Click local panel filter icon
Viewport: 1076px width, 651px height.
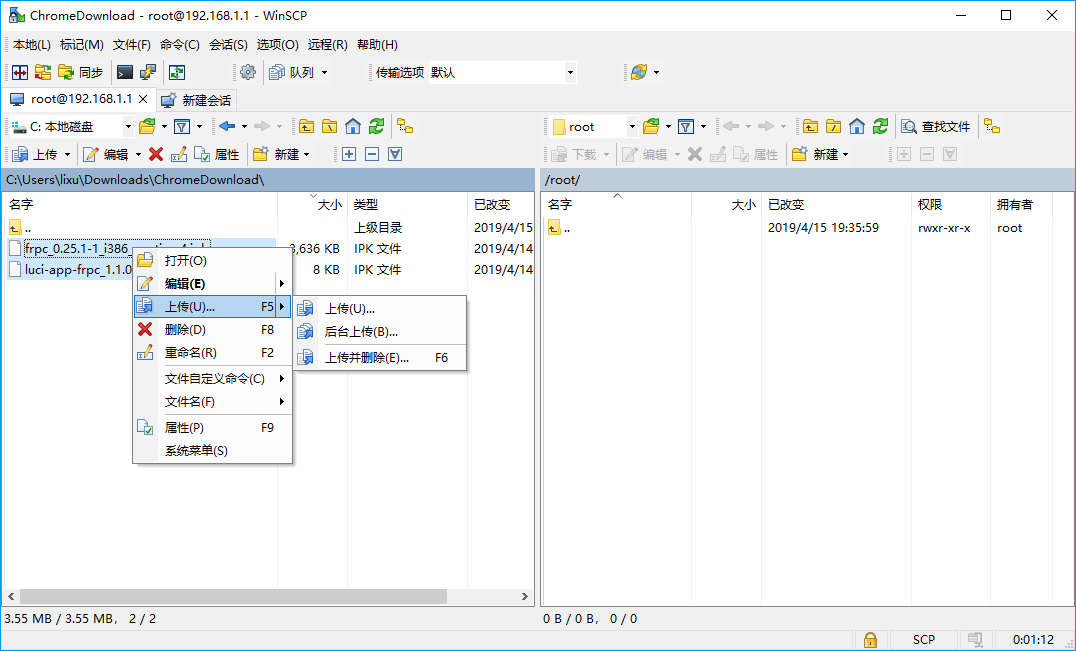(182, 127)
